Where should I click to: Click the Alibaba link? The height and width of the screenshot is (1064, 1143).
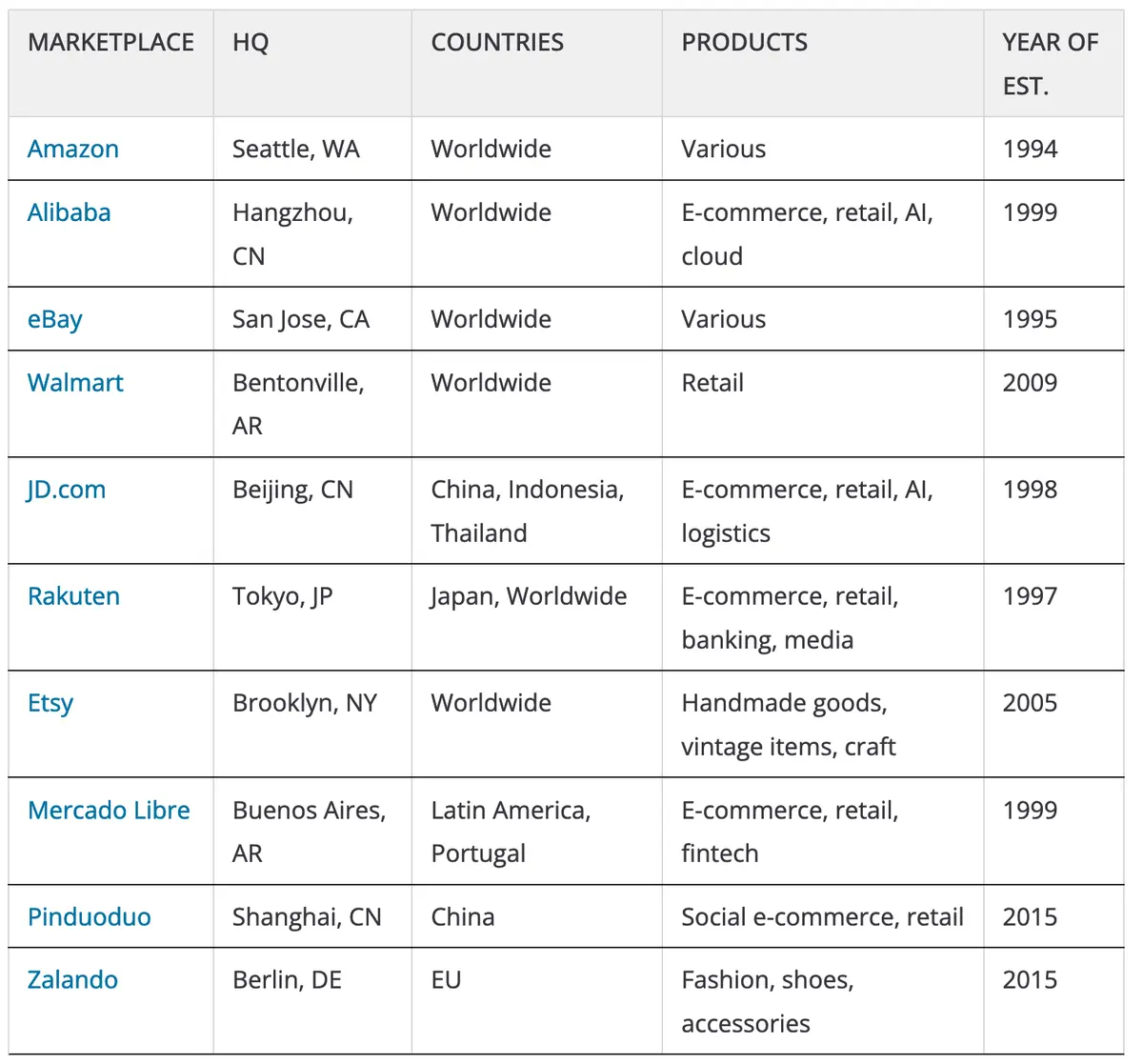[x=69, y=212]
